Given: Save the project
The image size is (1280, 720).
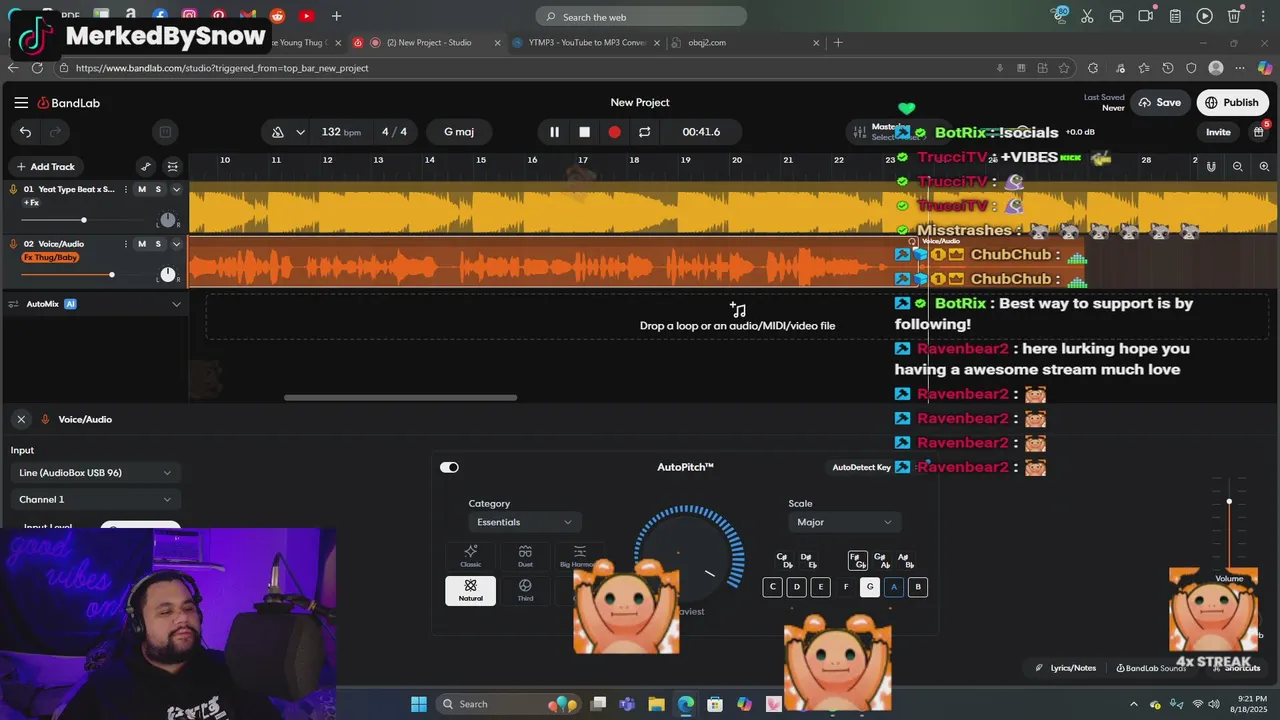Looking at the screenshot, I should pyautogui.click(x=1160, y=103).
